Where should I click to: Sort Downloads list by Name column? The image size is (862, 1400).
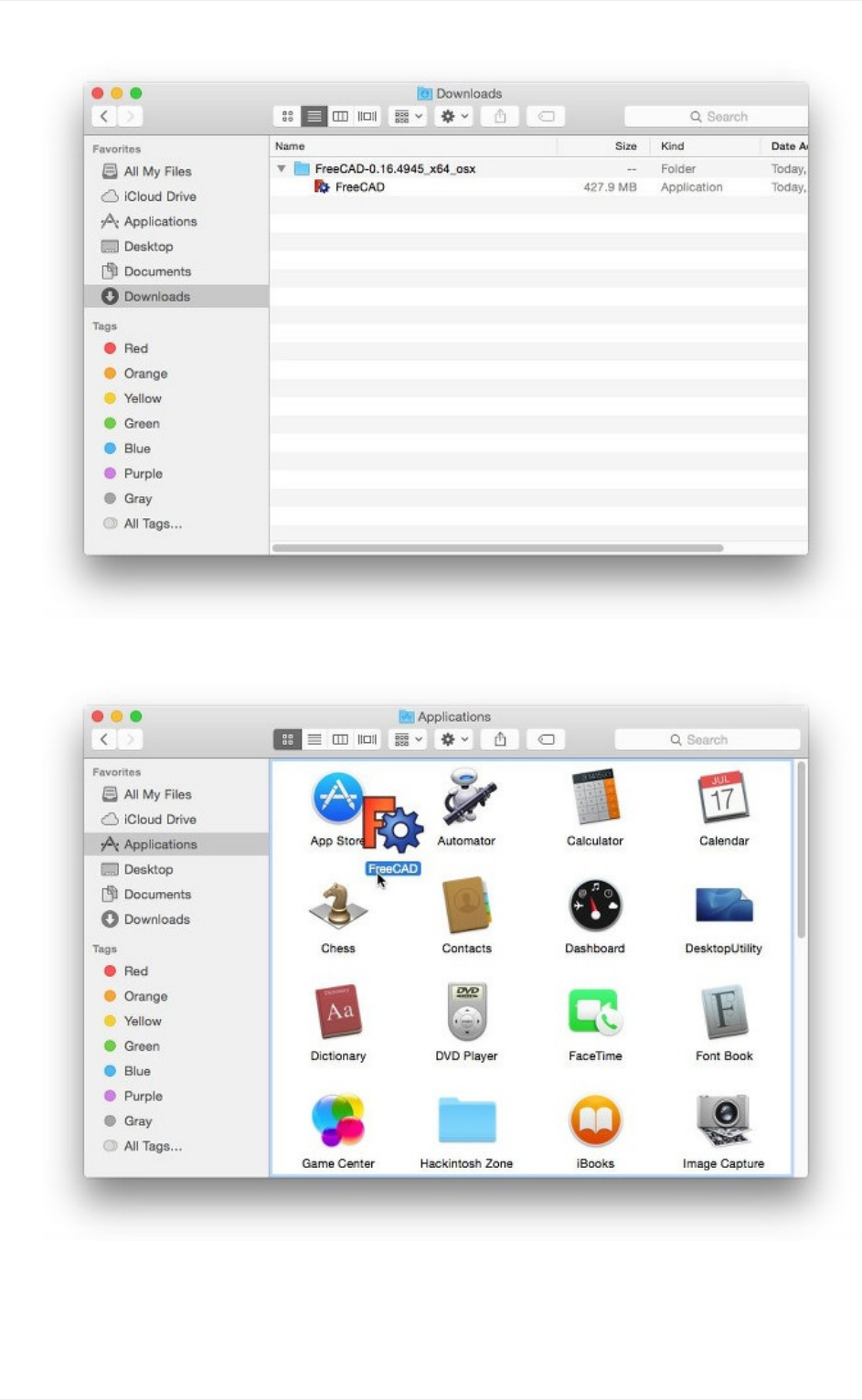pyautogui.click(x=413, y=146)
